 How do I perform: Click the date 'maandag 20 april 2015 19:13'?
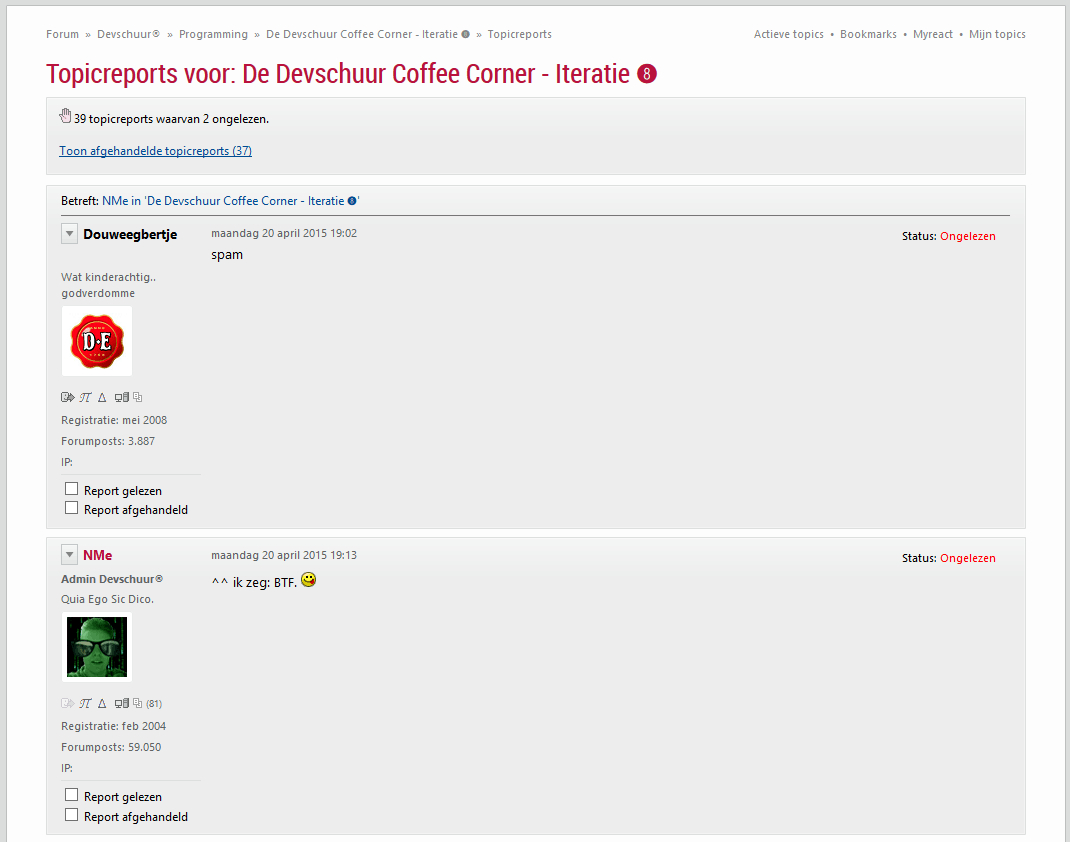point(284,555)
